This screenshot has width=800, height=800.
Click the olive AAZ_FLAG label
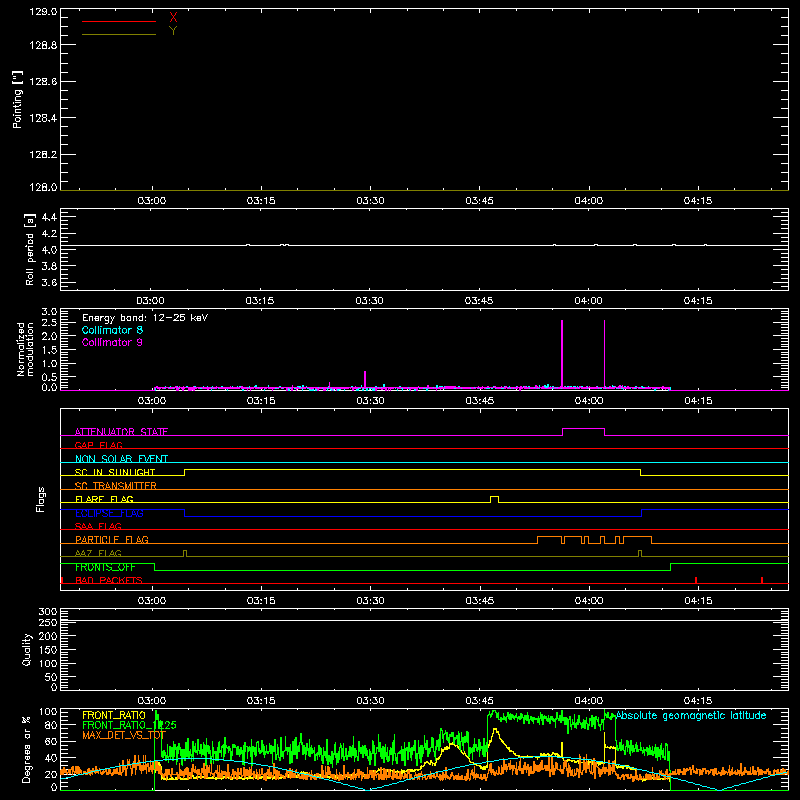pyautogui.click(x=98, y=554)
